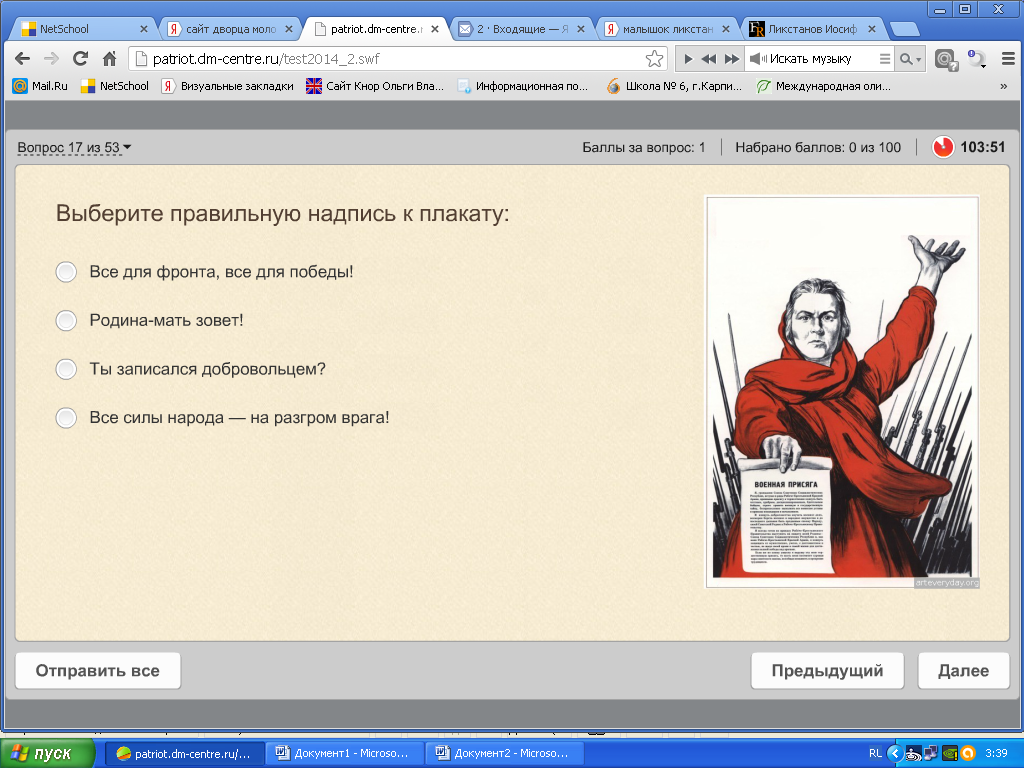Close the NetSchool tab
Screen dimensions: 1024x768
pyautogui.click(x=144, y=29)
